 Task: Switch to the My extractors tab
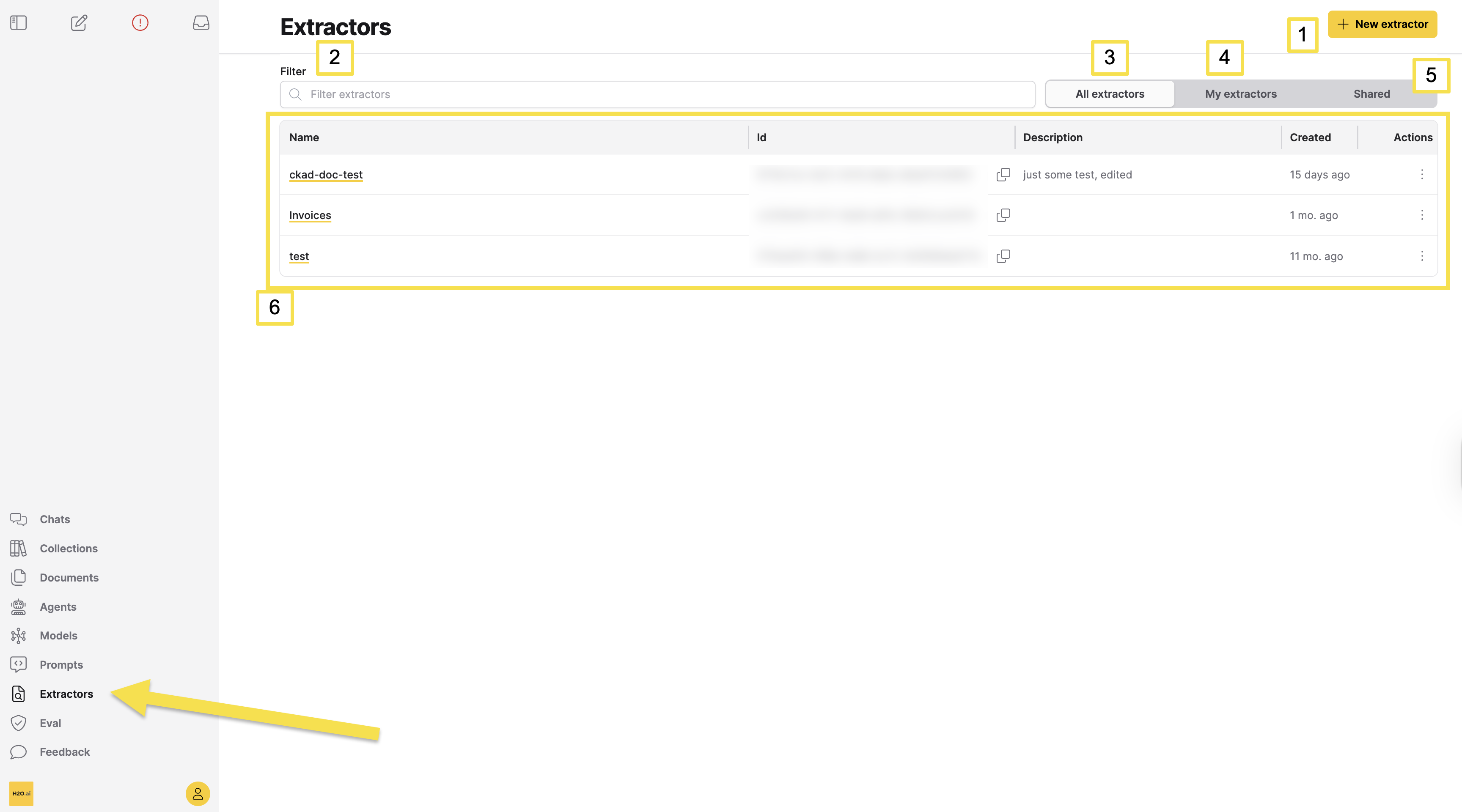1240,93
